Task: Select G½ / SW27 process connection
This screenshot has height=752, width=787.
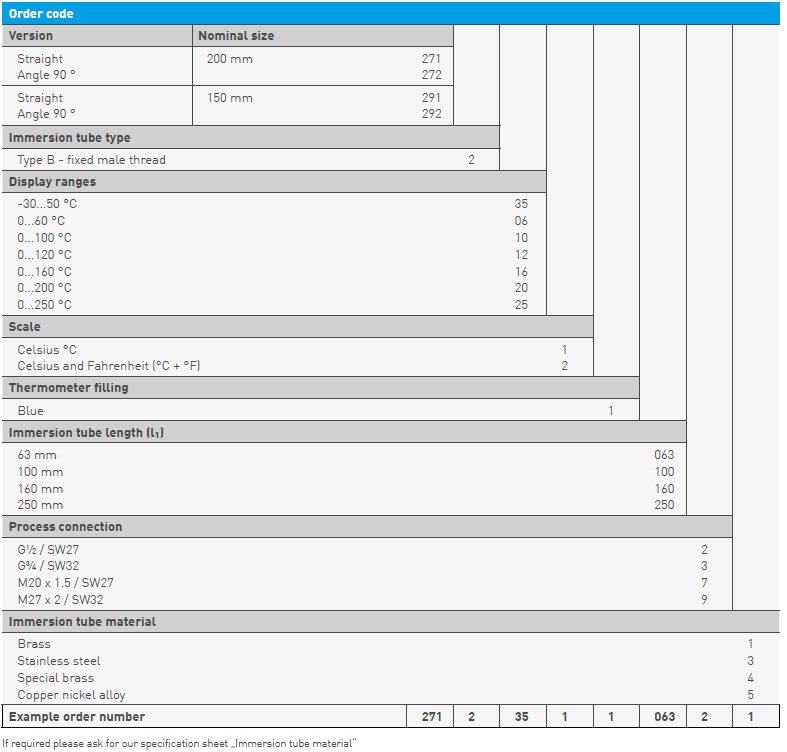Action: [46, 550]
